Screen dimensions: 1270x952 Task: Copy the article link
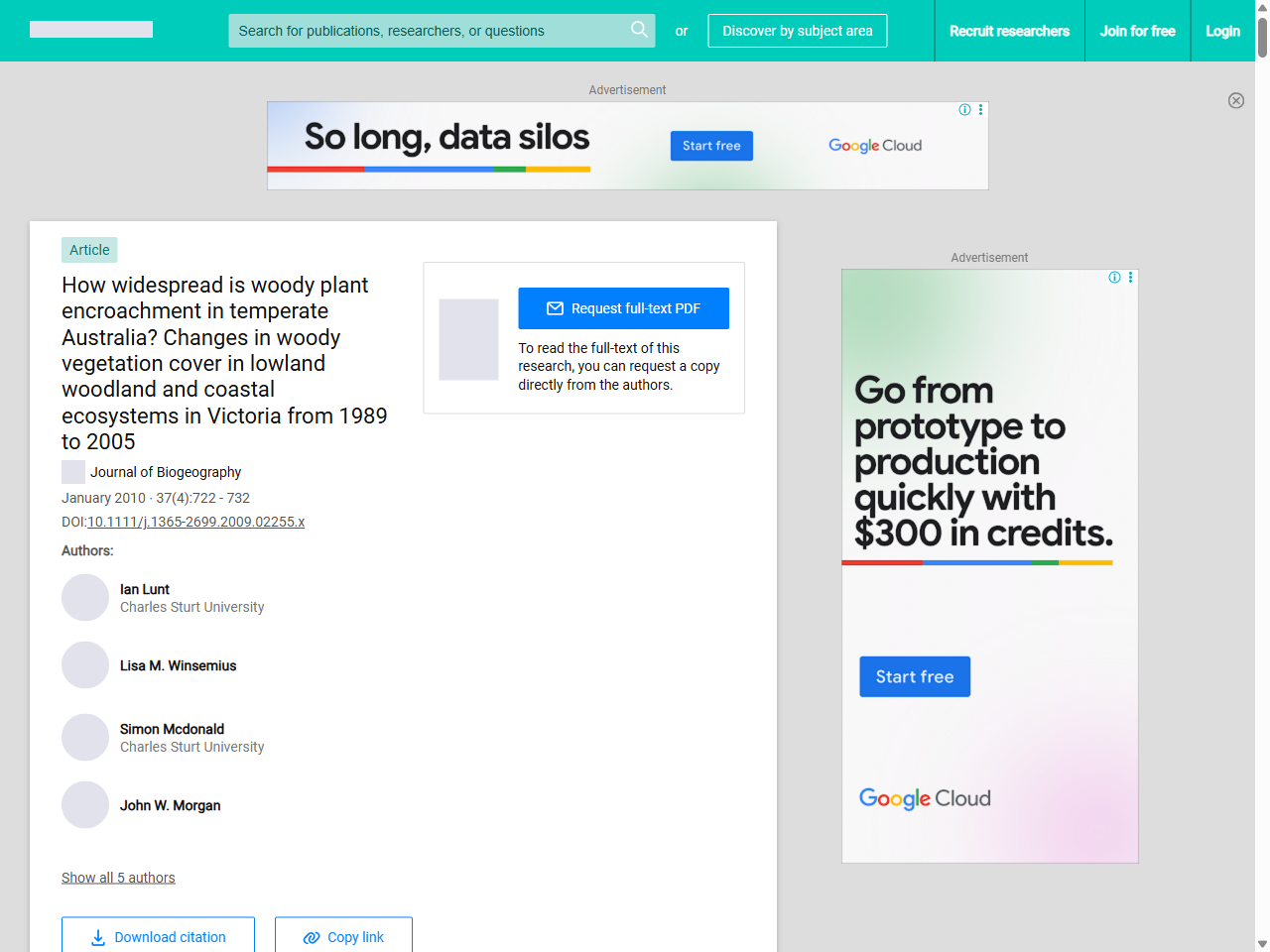click(x=343, y=936)
